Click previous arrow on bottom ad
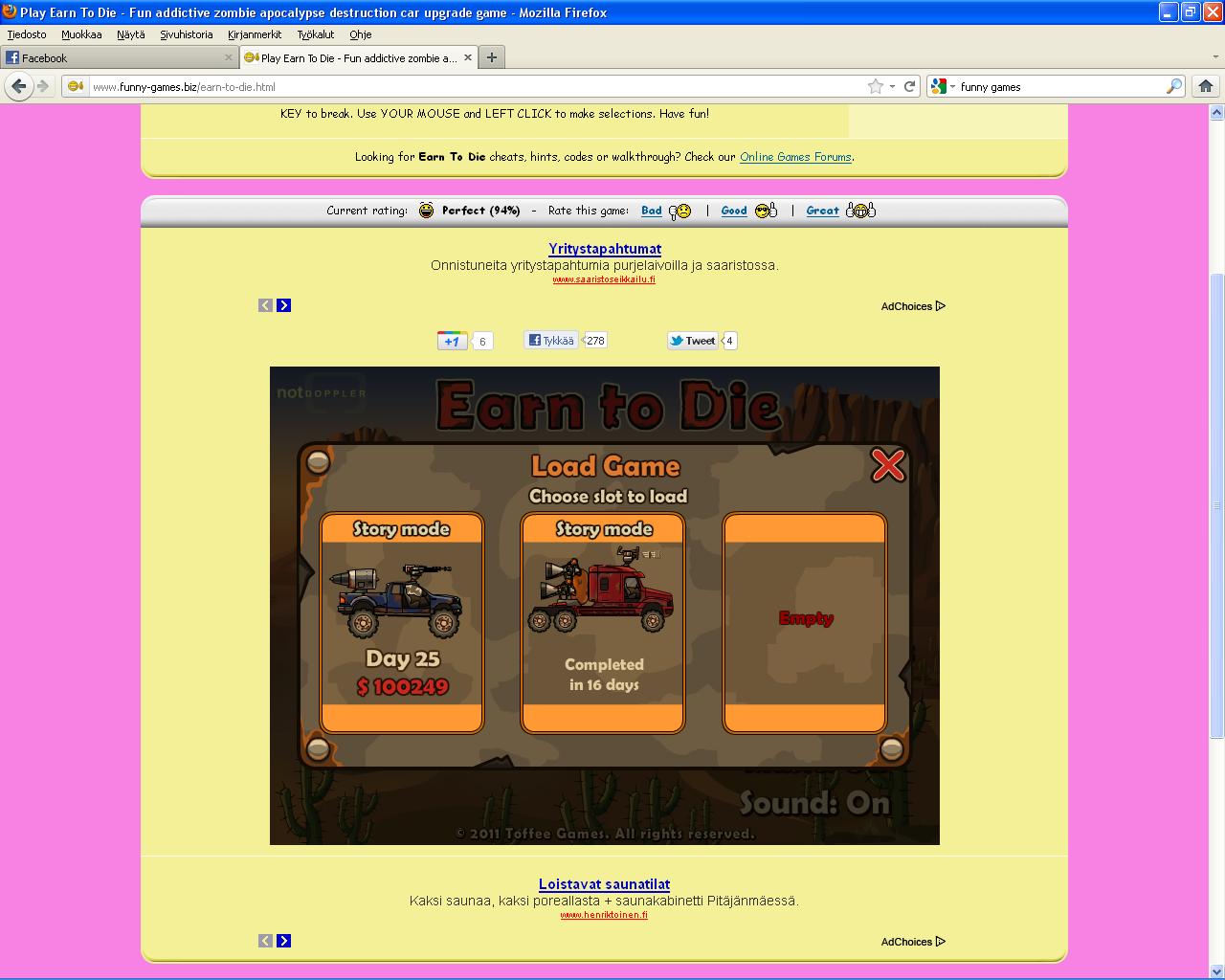Image resolution: width=1225 pixels, height=980 pixels. pos(265,941)
